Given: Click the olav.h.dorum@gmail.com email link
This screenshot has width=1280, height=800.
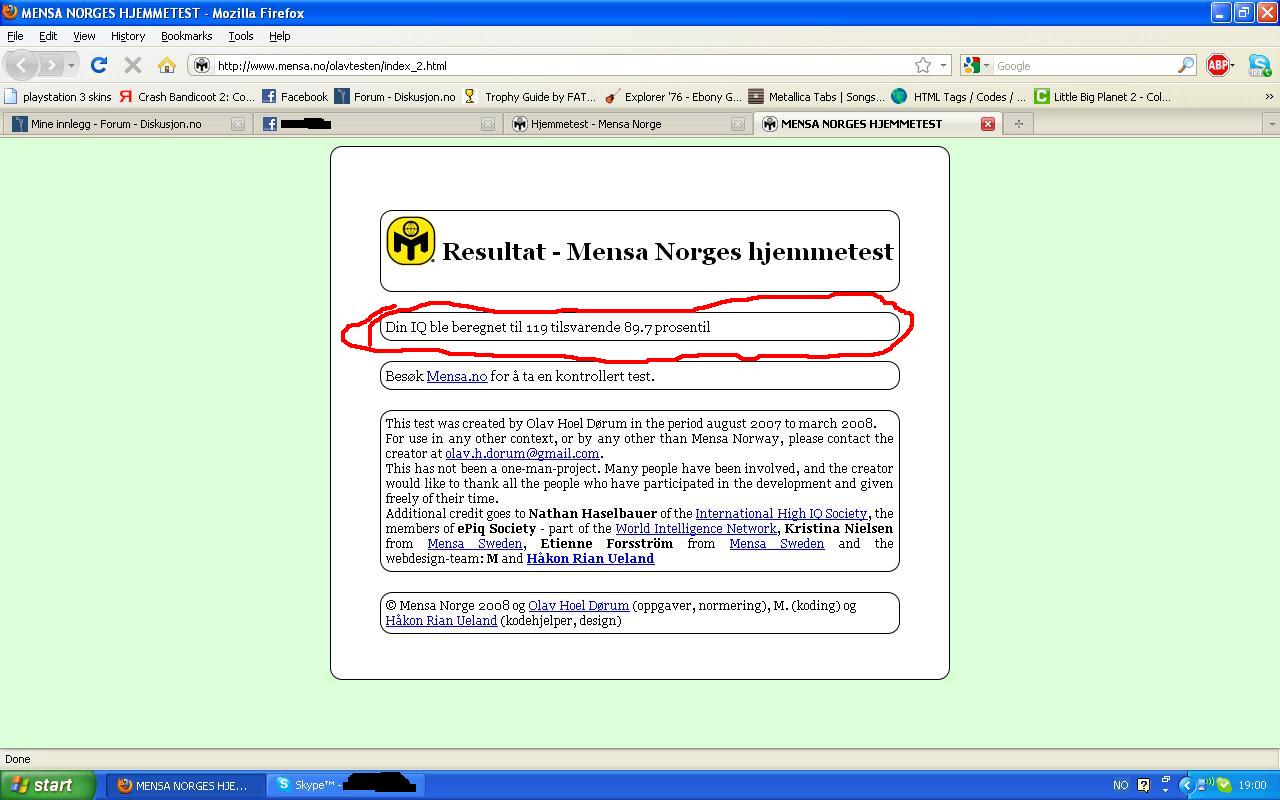Looking at the screenshot, I should click(x=522, y=453).
